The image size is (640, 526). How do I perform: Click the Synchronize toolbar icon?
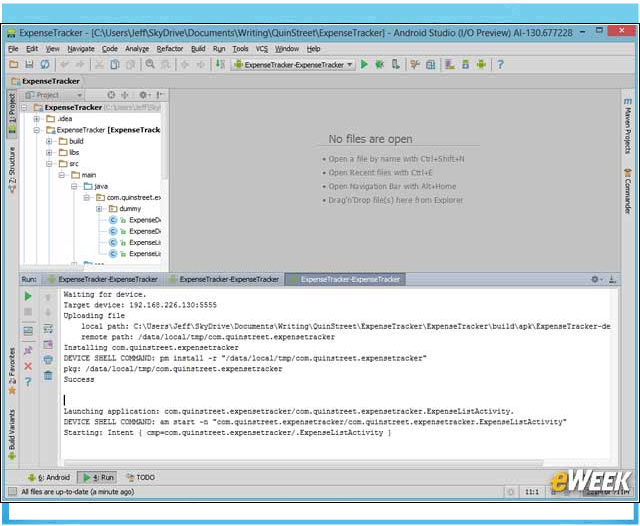pos(45,64)
